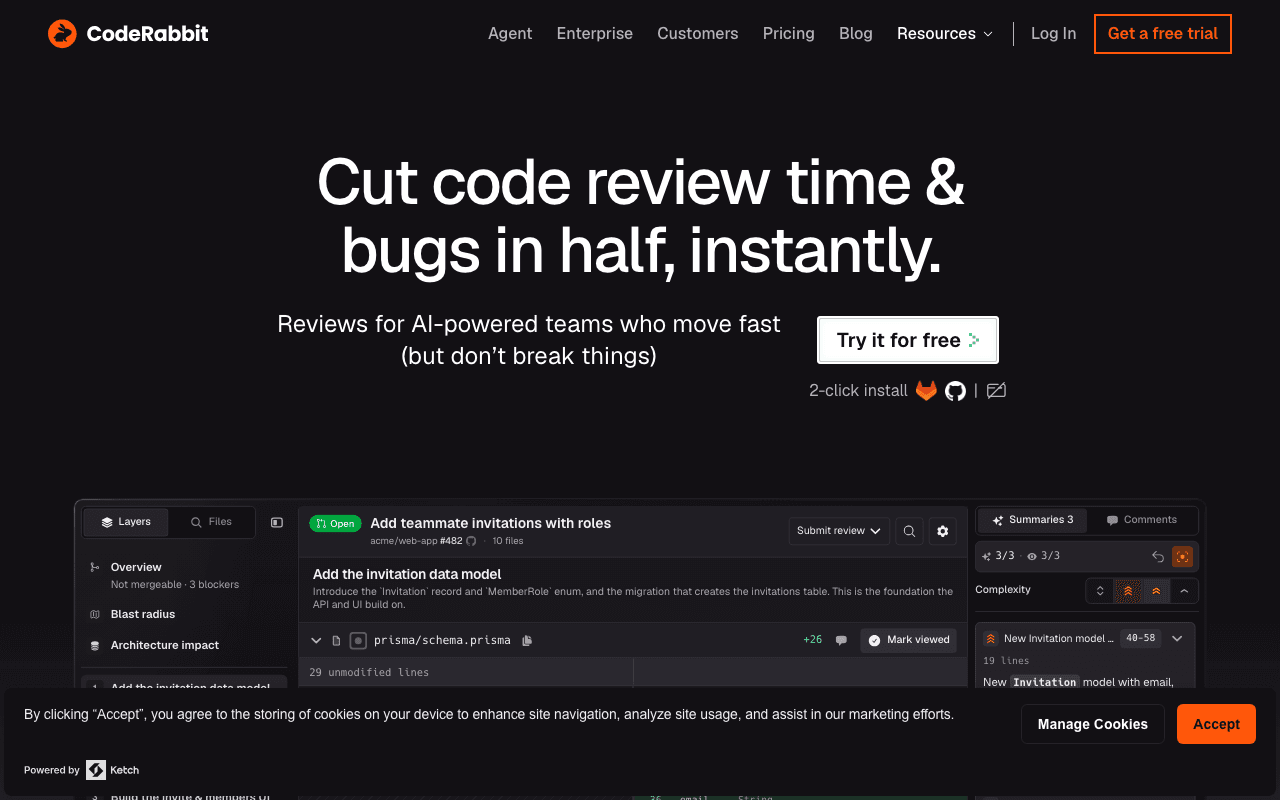The width and height of the screenshot is (1280, 800).
Task: Collapse the prisma/schema.prisma file chevron
Action: pos(316,640)
